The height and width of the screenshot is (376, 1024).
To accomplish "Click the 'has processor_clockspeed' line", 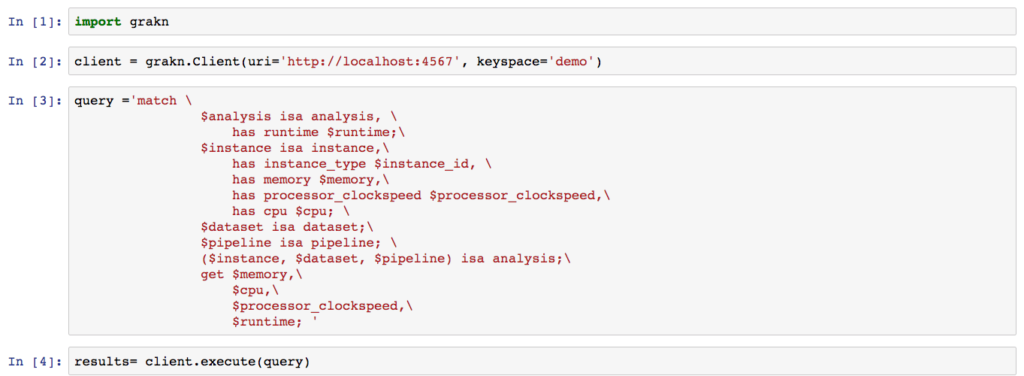I will [x=421, y=196].
